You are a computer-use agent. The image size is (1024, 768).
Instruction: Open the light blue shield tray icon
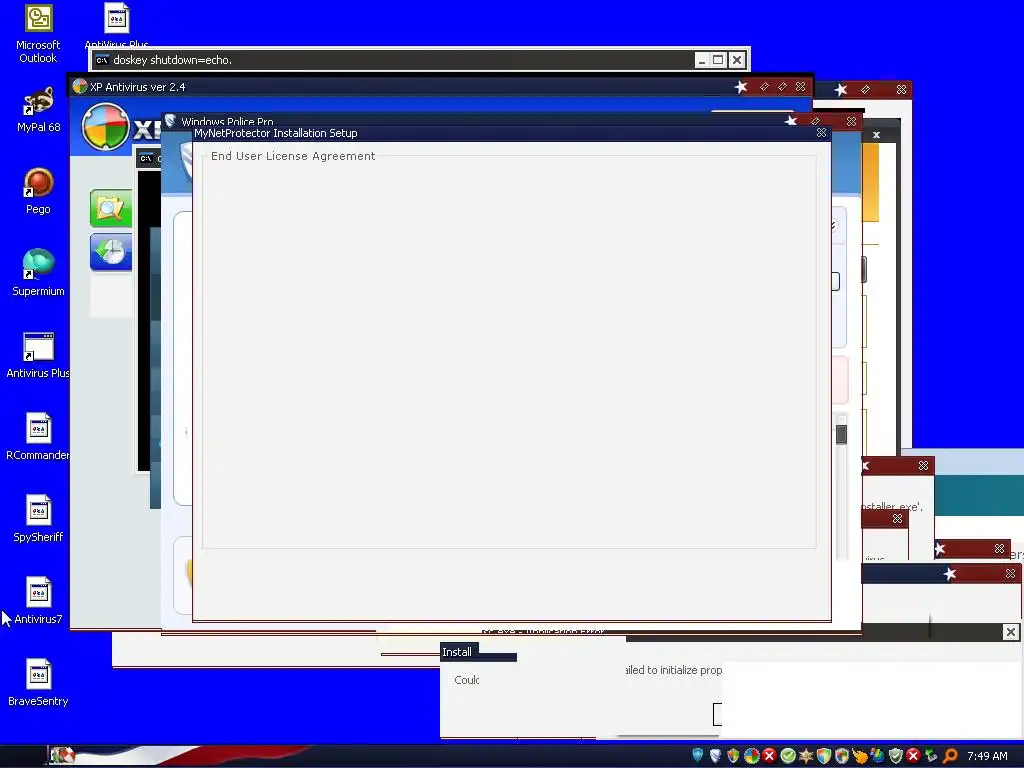pos(697,756)
